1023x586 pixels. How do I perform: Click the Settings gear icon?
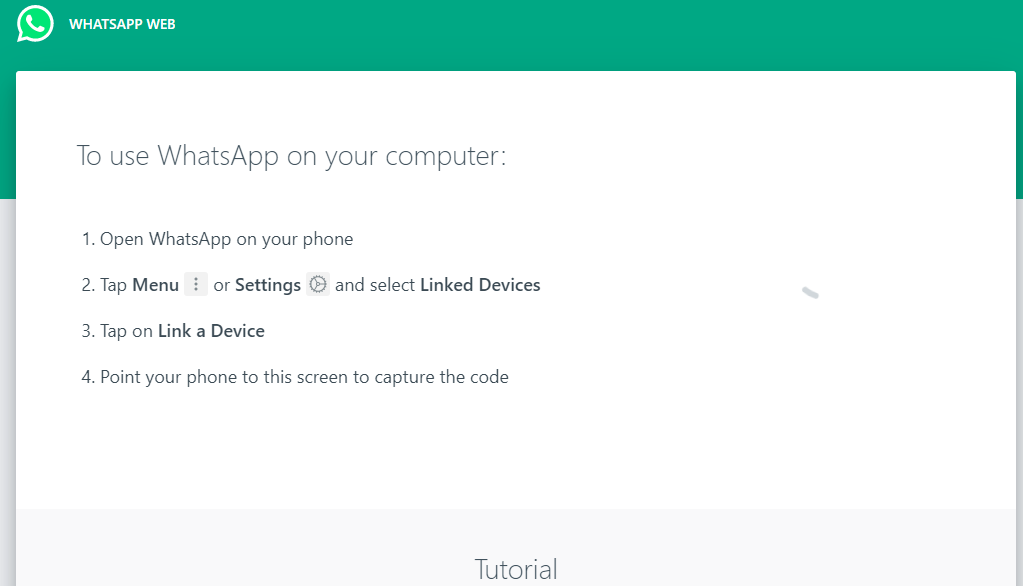click(x=318, y=285)
